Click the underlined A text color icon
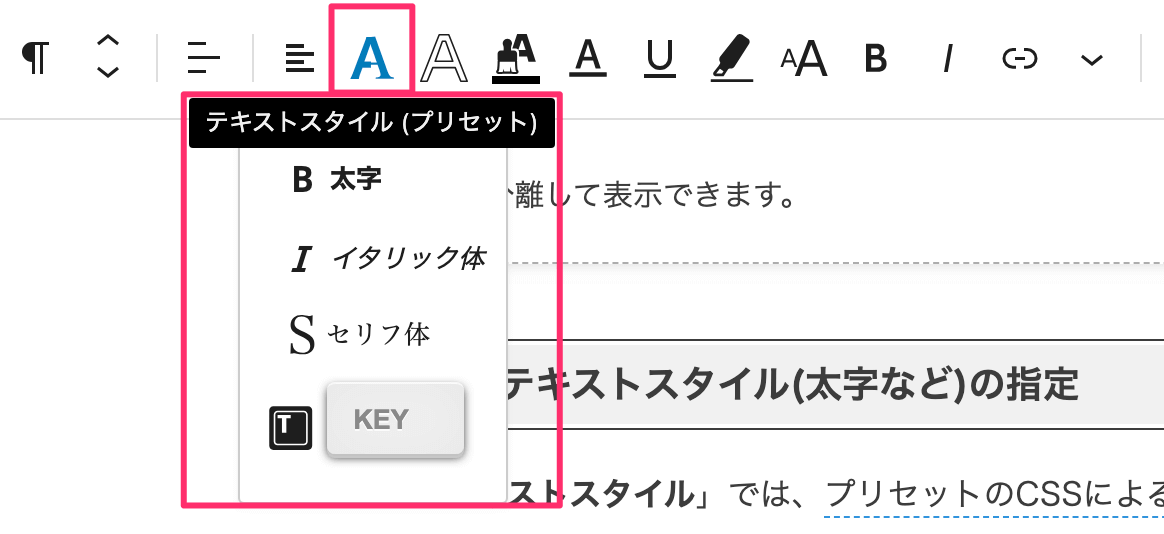1164x534 pixels. tap(588, 58)
